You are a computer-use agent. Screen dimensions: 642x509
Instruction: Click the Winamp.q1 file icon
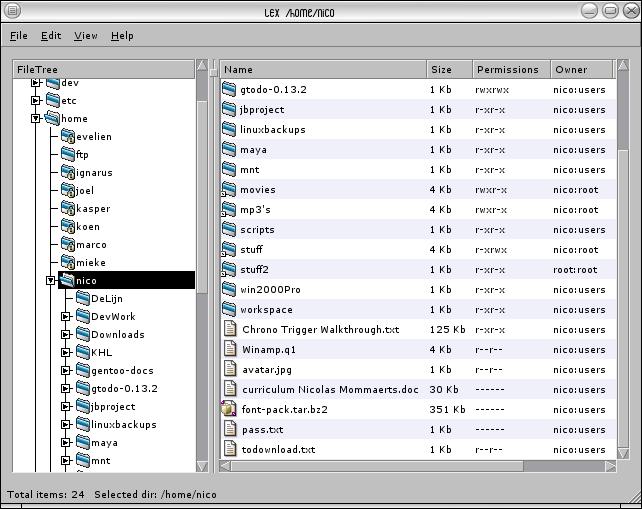229,349
